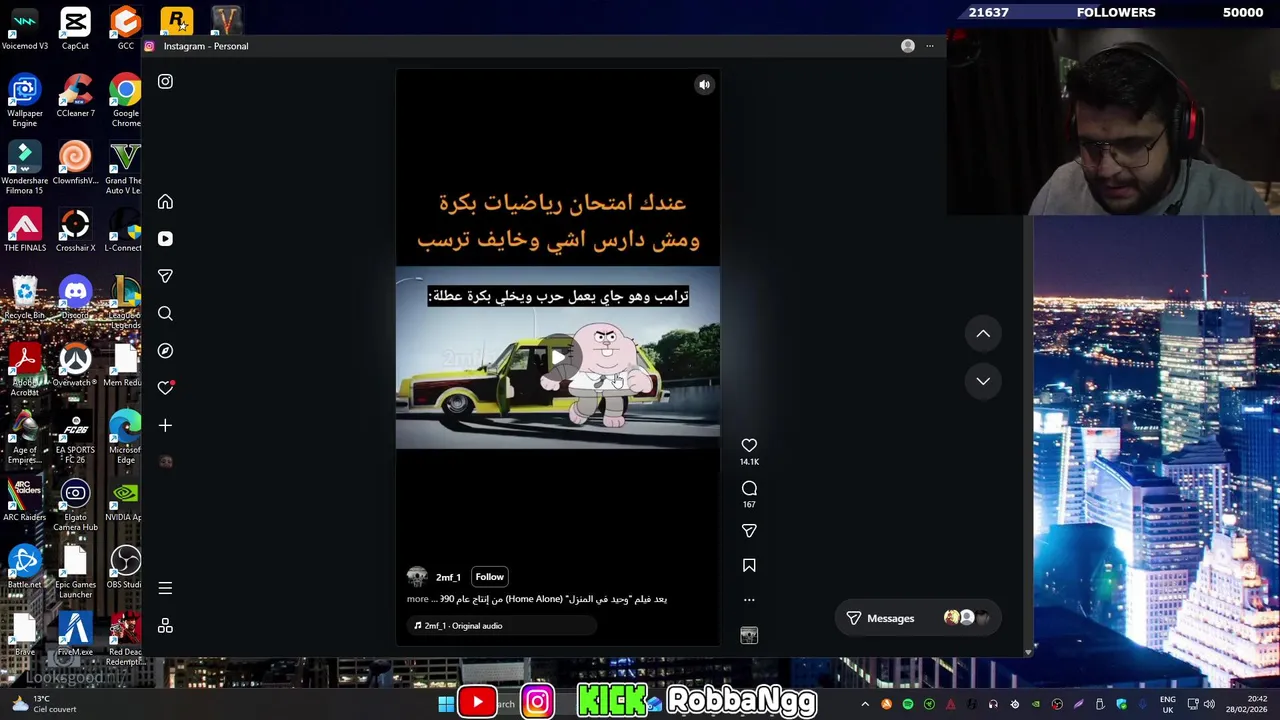1280x720 pixels.
Task: Open the reel audio thumbnail
Action: click(x=749, y=635)
